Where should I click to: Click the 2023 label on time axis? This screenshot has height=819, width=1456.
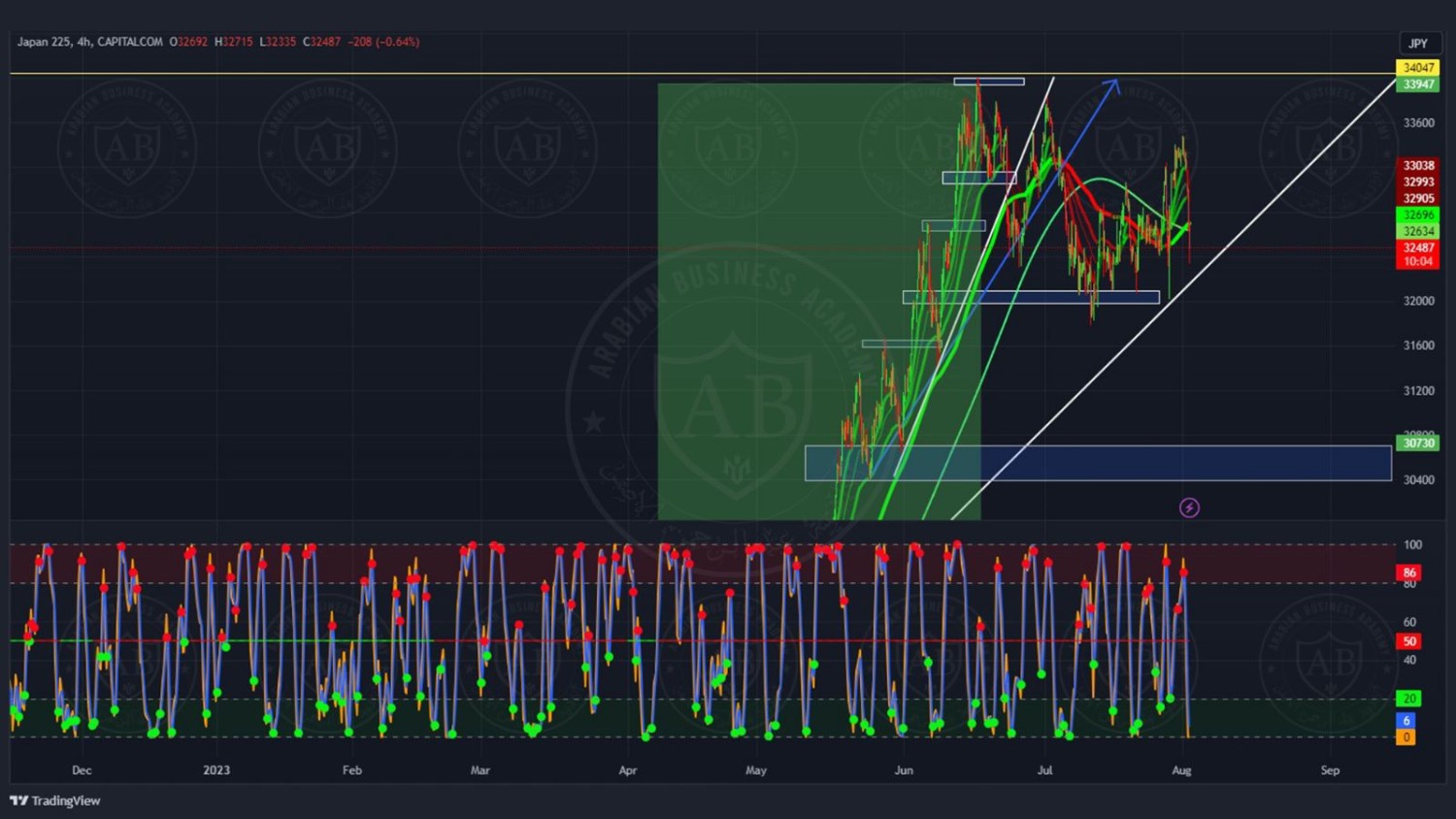coord(216,770)
